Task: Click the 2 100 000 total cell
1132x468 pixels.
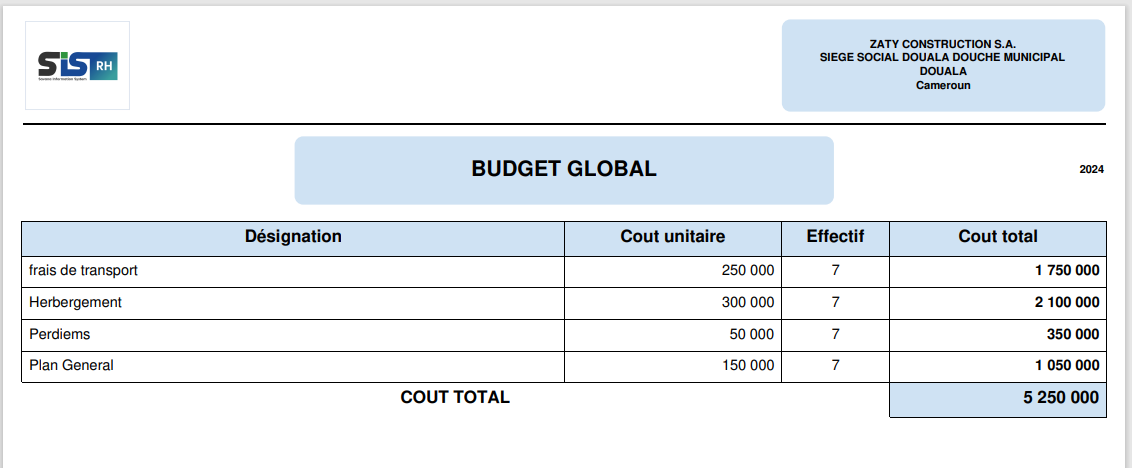Action: [998, 303]
